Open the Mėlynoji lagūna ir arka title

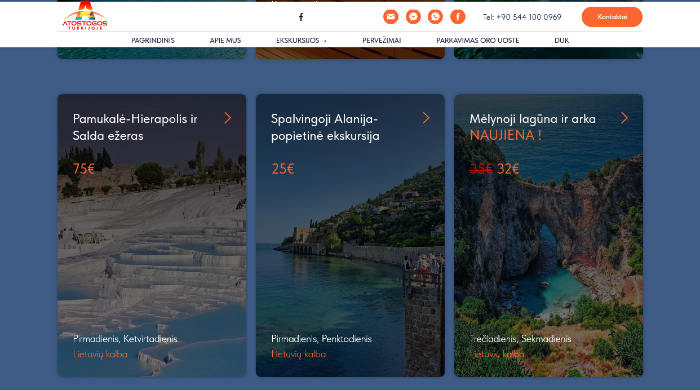(532, 119)
